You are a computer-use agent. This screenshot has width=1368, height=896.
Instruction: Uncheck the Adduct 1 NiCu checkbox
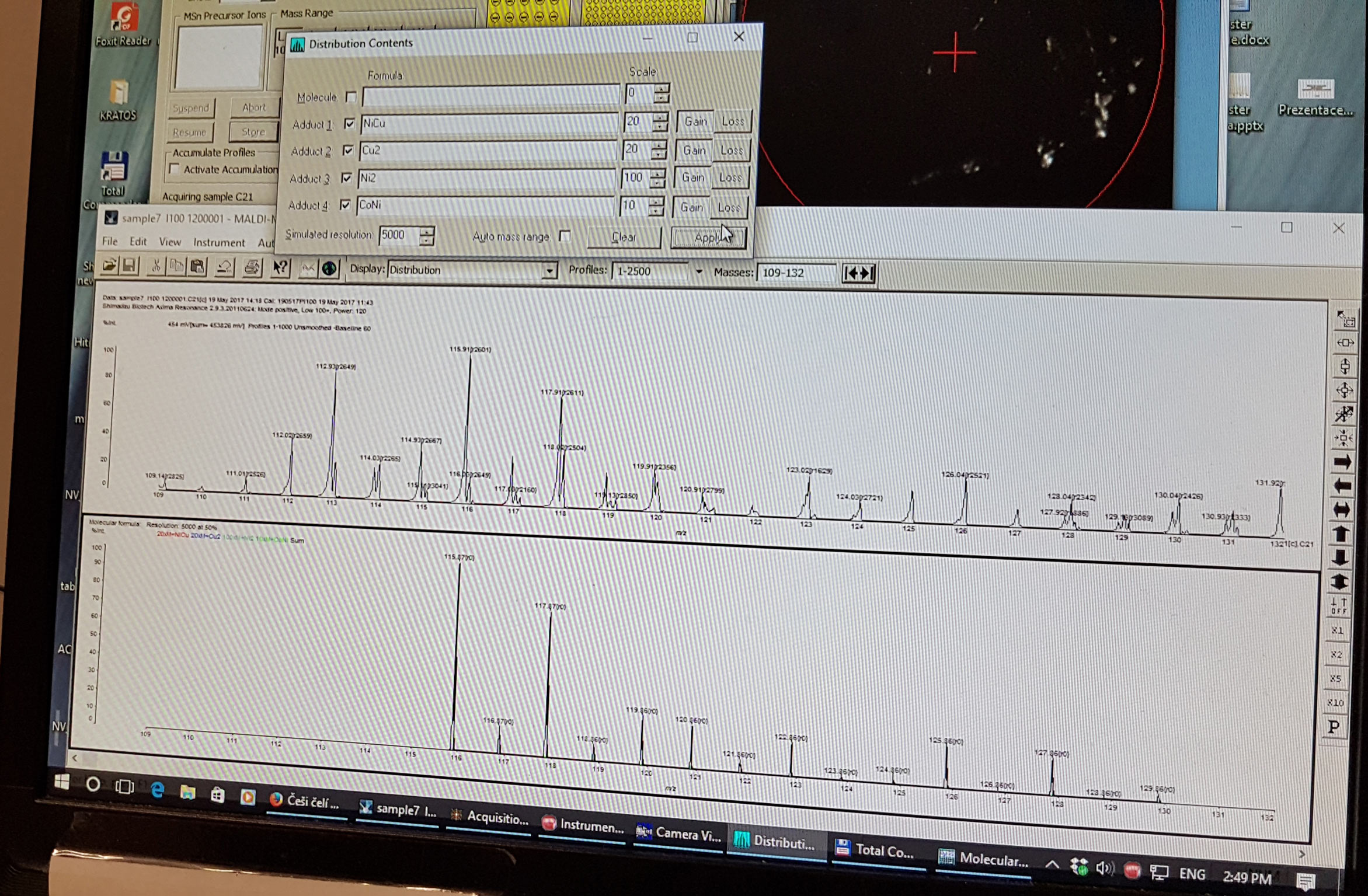[349, 124]
